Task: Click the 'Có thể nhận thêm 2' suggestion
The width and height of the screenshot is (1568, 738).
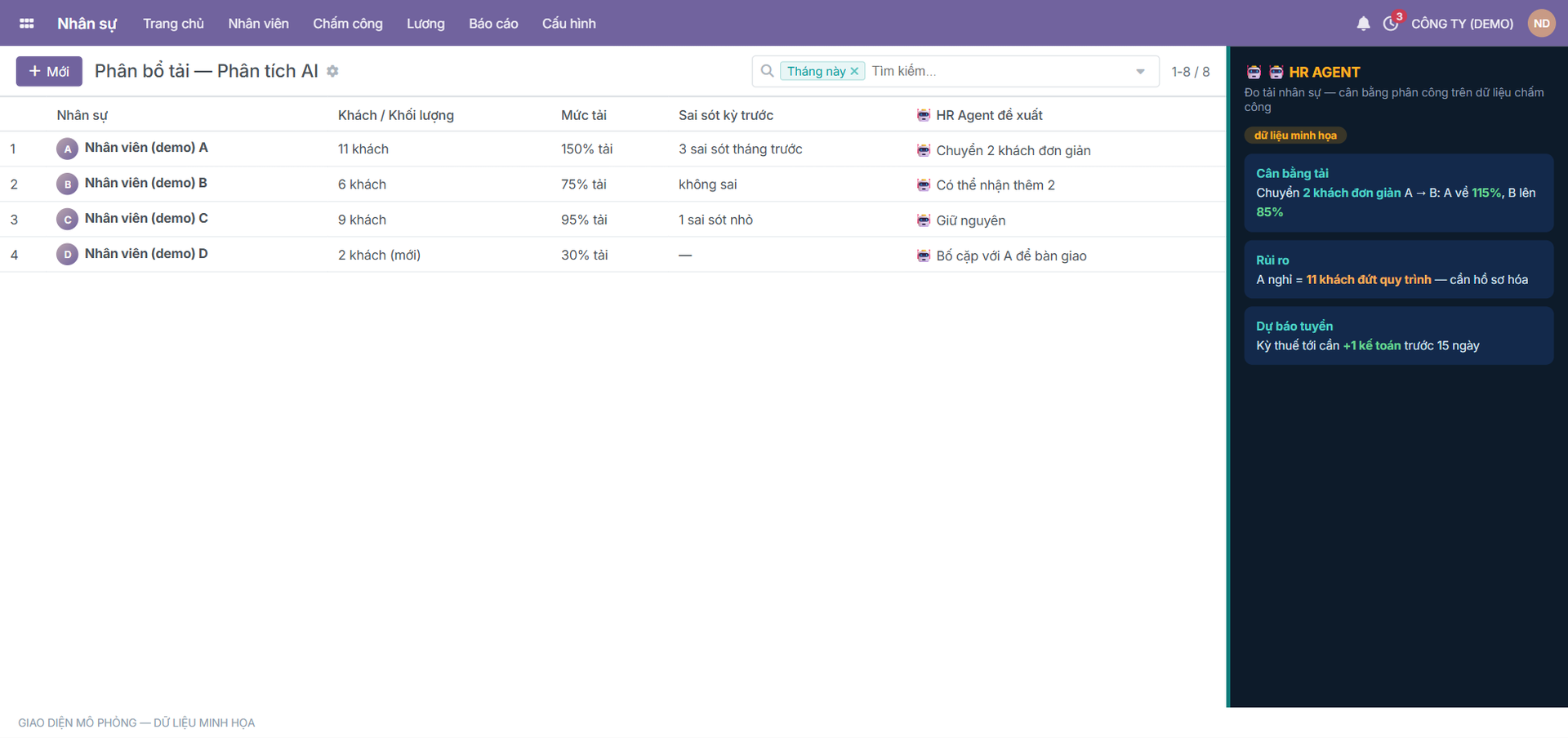Action: pos(996,185)
